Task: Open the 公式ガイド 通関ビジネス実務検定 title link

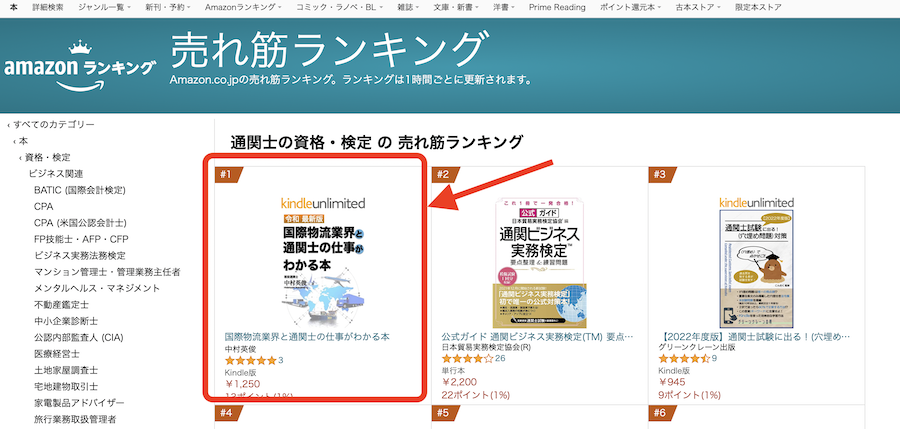Action: click(536, 337)
